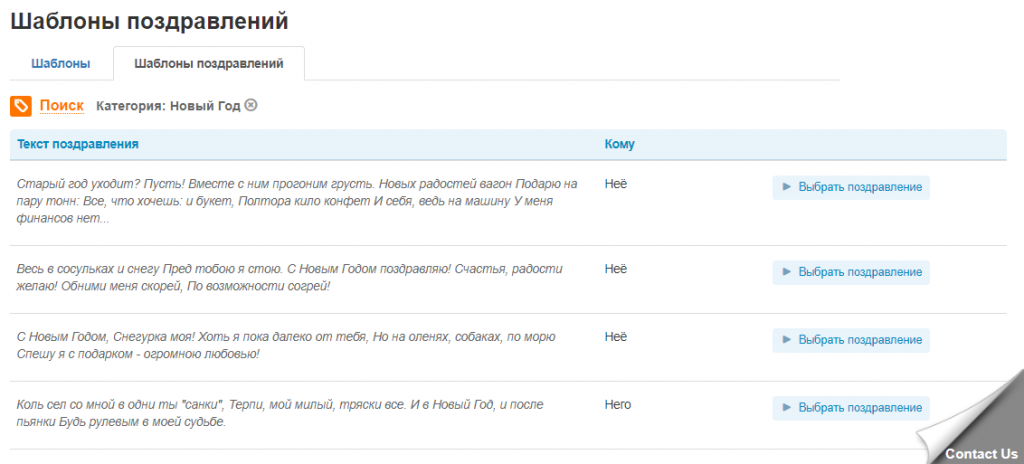The image size is (1024, 464).
Task: Select the Снегурка моя greeting with its button
Action: coord(851,340)
